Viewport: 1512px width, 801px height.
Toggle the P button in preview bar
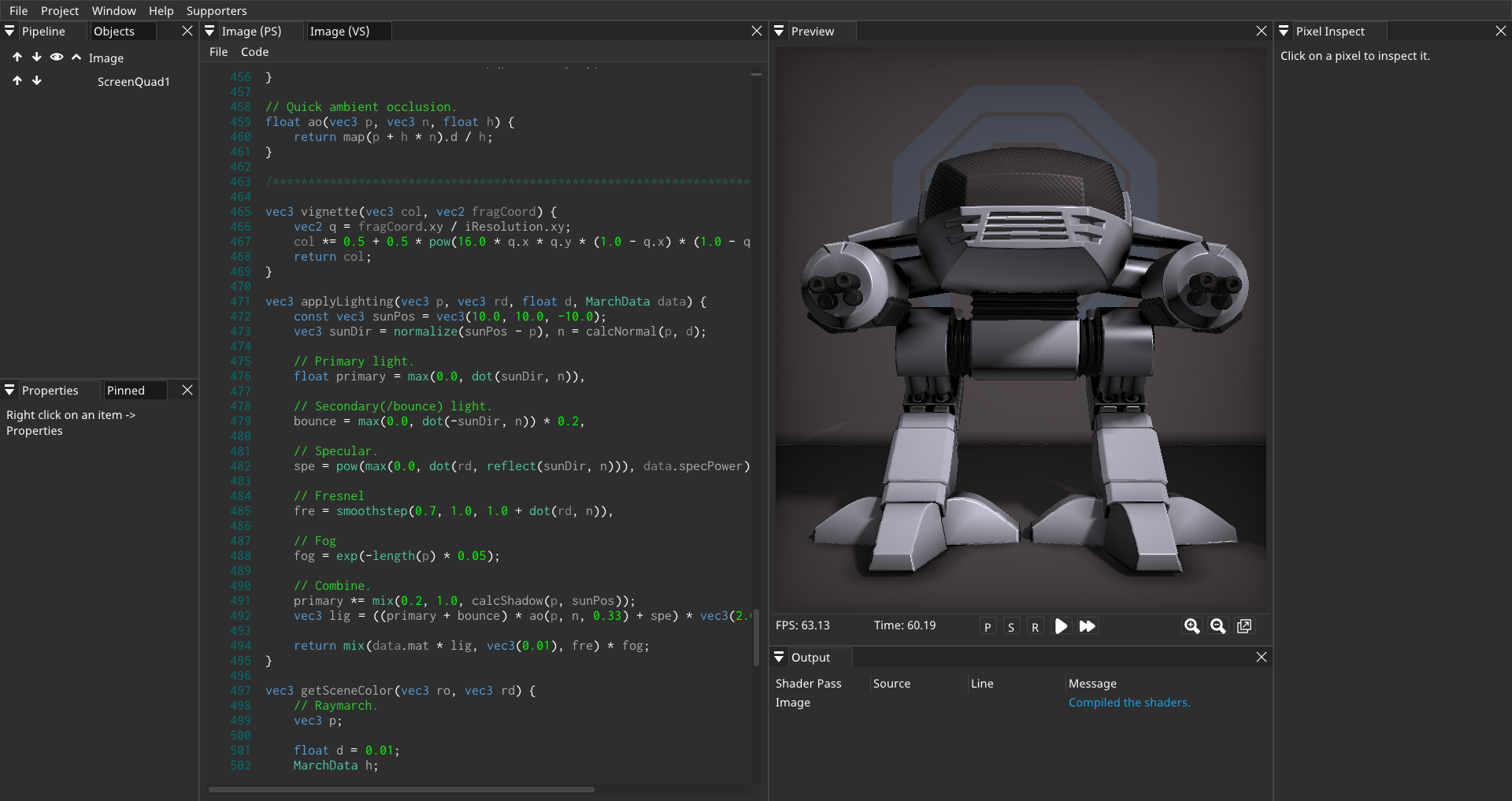(x=988, y=627)
